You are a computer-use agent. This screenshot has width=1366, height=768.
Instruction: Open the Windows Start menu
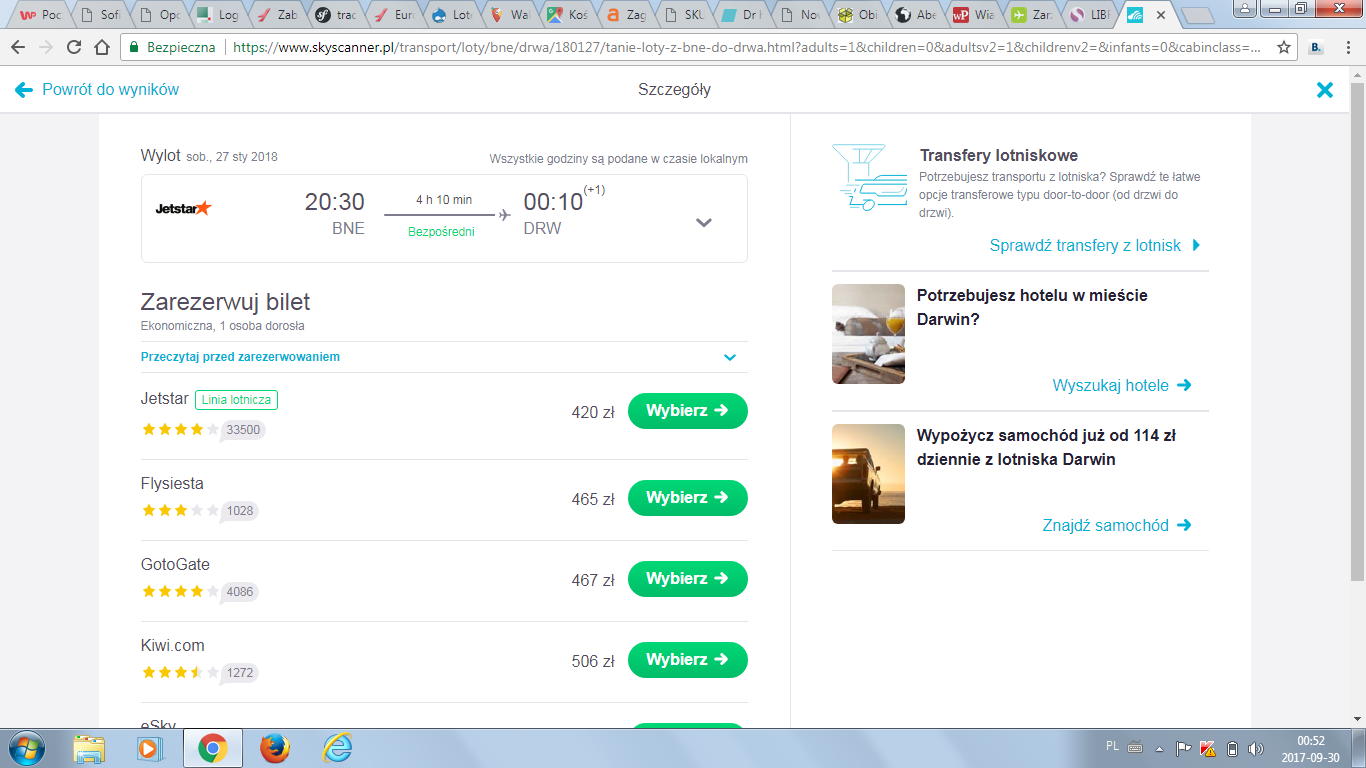pos(25,748)
